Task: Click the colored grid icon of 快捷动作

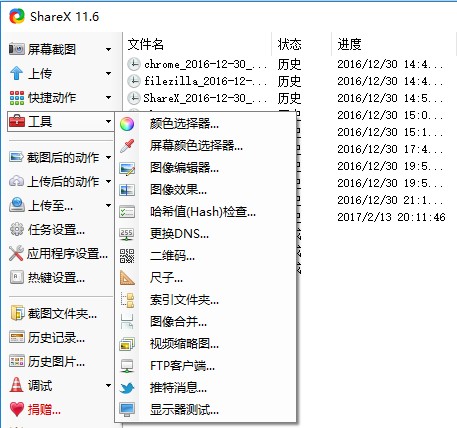Action: (17, 97)
